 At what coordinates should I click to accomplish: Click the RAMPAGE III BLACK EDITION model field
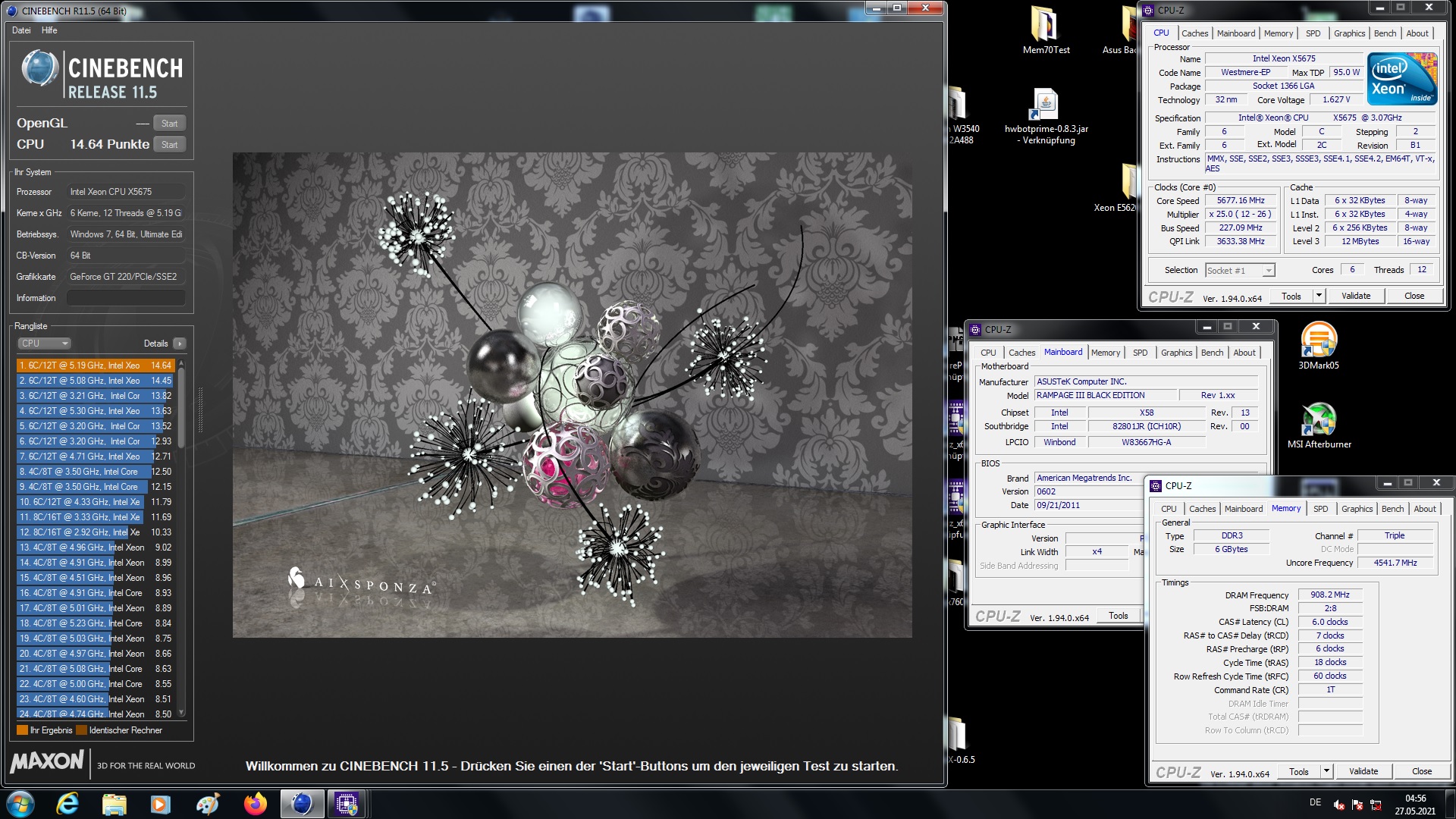[1106, 395]
